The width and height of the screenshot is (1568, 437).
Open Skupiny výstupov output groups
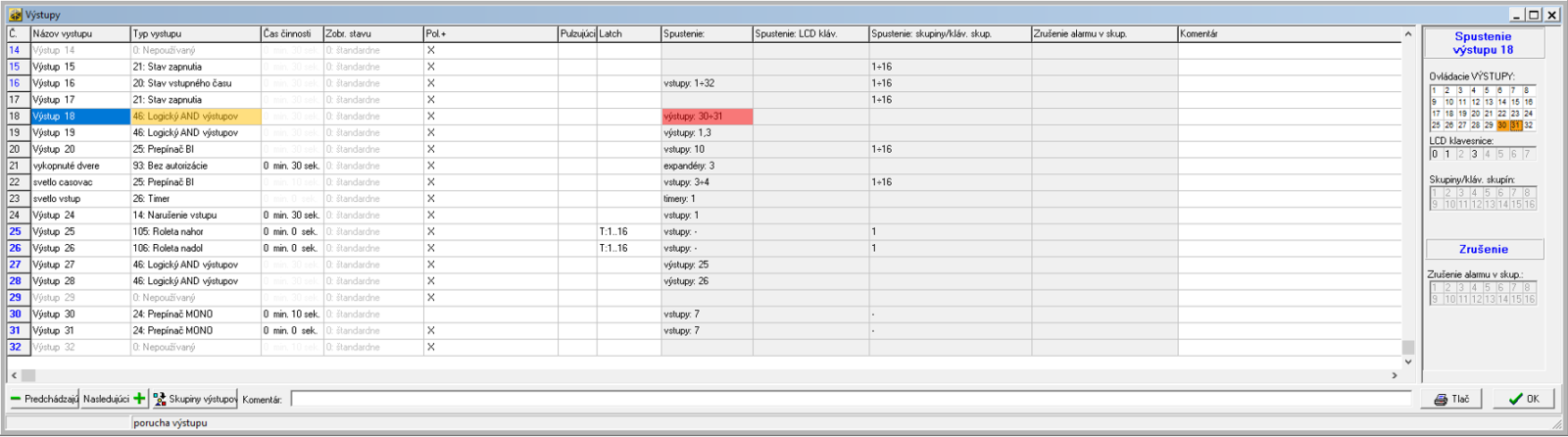click(x=194, y=399)
